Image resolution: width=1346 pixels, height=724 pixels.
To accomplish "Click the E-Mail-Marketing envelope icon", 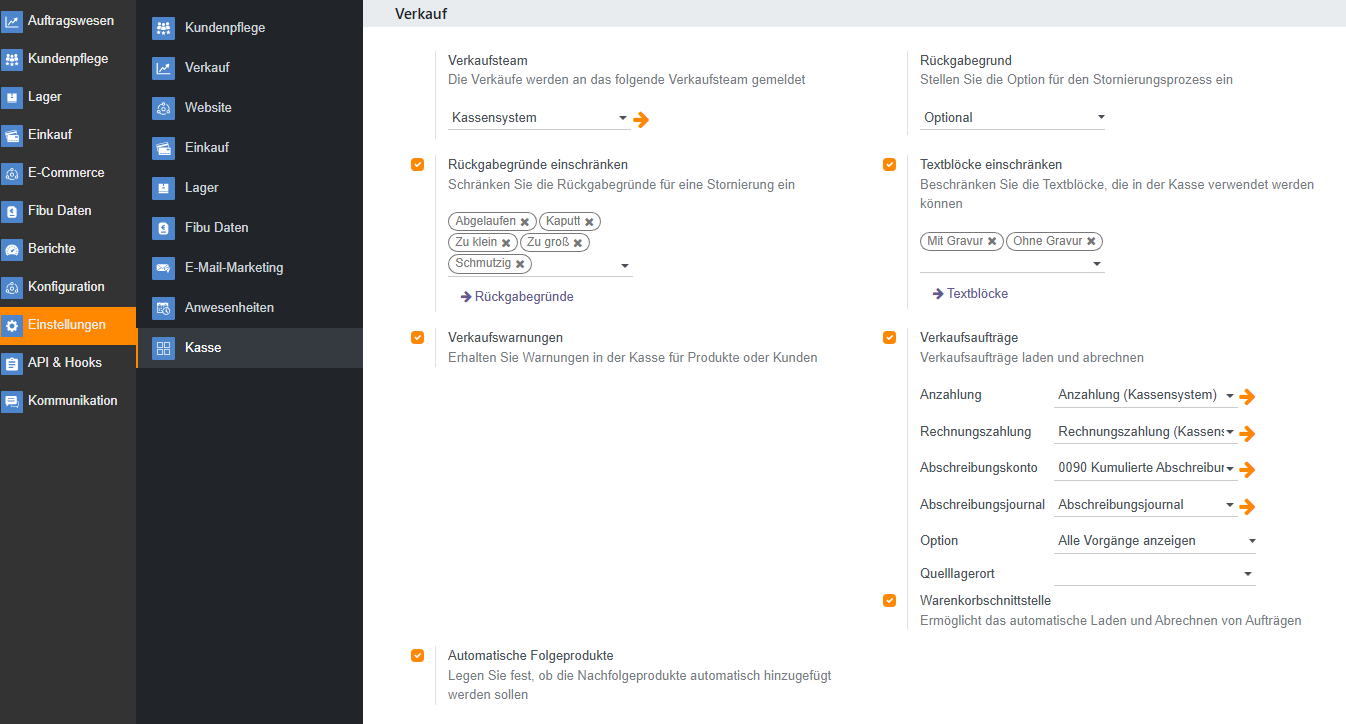I will (x=163, y=268).
